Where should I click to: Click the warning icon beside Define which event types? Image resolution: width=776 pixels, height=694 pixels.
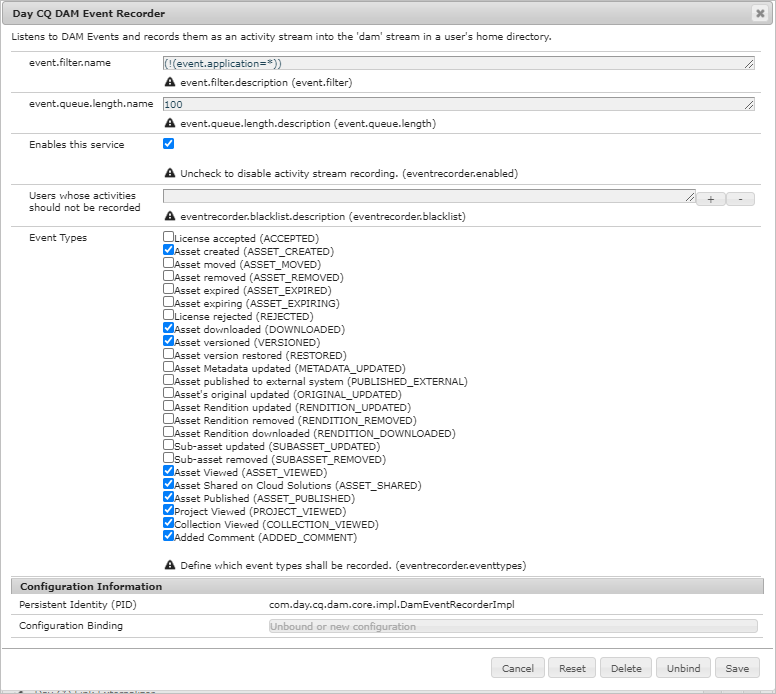click(170, 565)
